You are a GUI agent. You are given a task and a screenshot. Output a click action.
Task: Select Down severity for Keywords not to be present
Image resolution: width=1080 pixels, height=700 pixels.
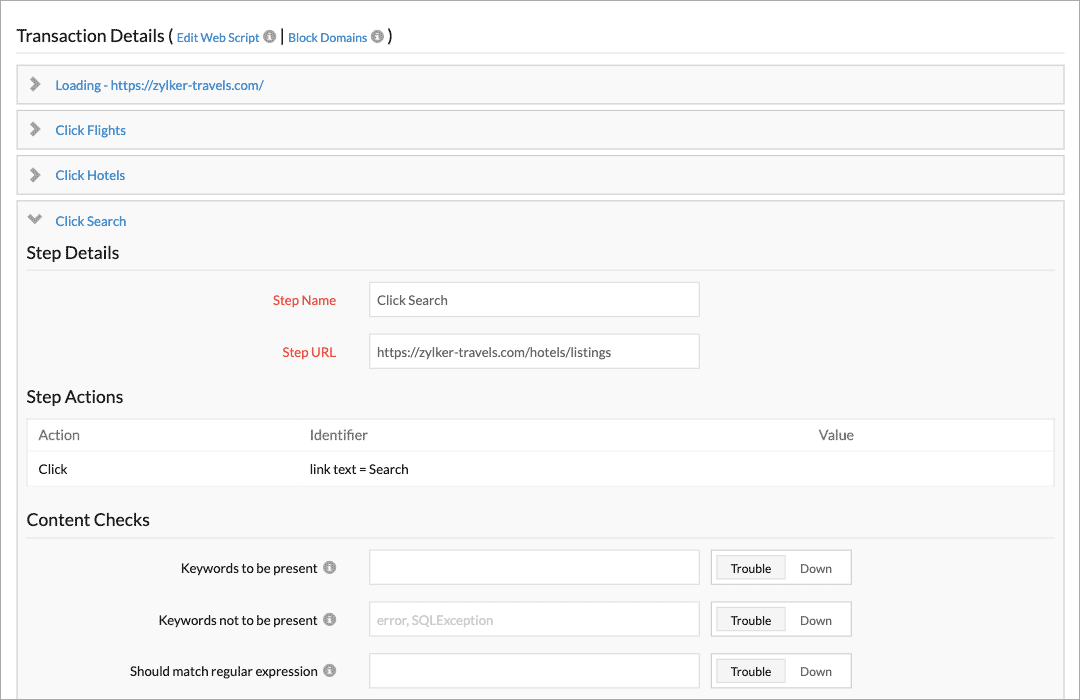(815, 619)
